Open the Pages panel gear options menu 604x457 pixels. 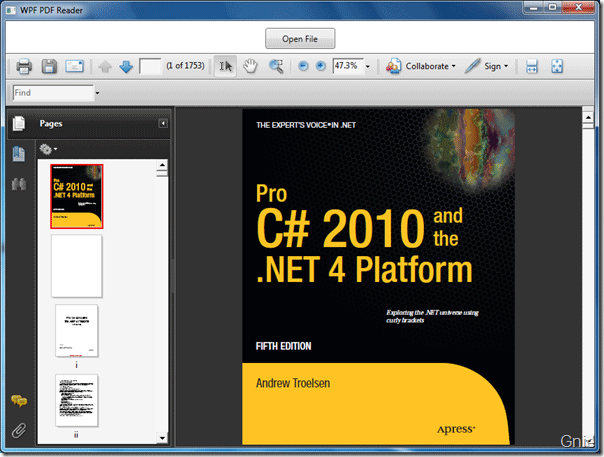tap(47, 149)
